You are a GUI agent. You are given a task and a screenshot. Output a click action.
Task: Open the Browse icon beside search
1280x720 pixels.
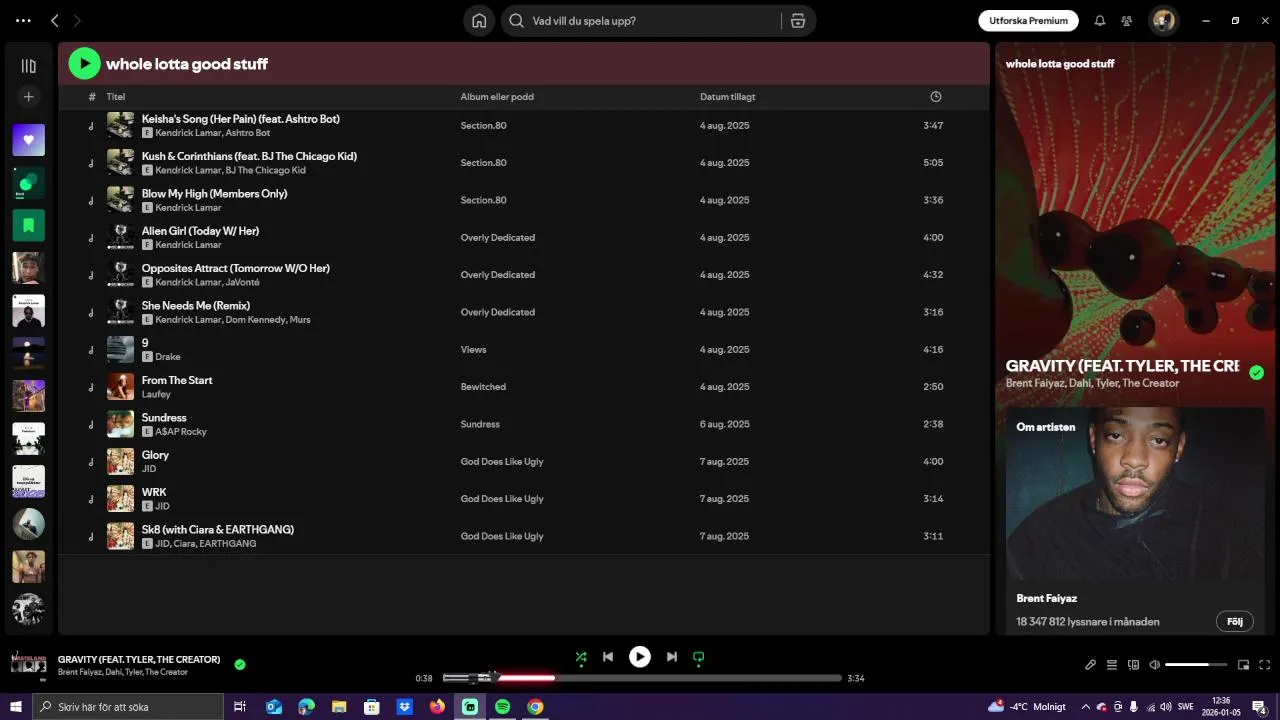[x=798, y=21]
